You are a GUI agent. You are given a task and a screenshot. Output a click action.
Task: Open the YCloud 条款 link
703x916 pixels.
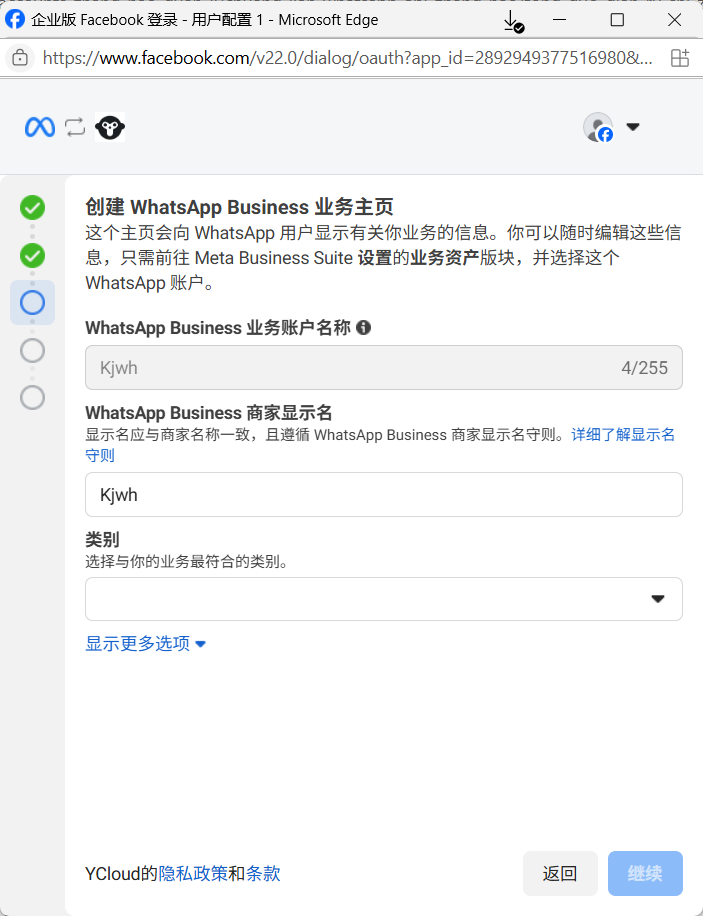(263, 873)
